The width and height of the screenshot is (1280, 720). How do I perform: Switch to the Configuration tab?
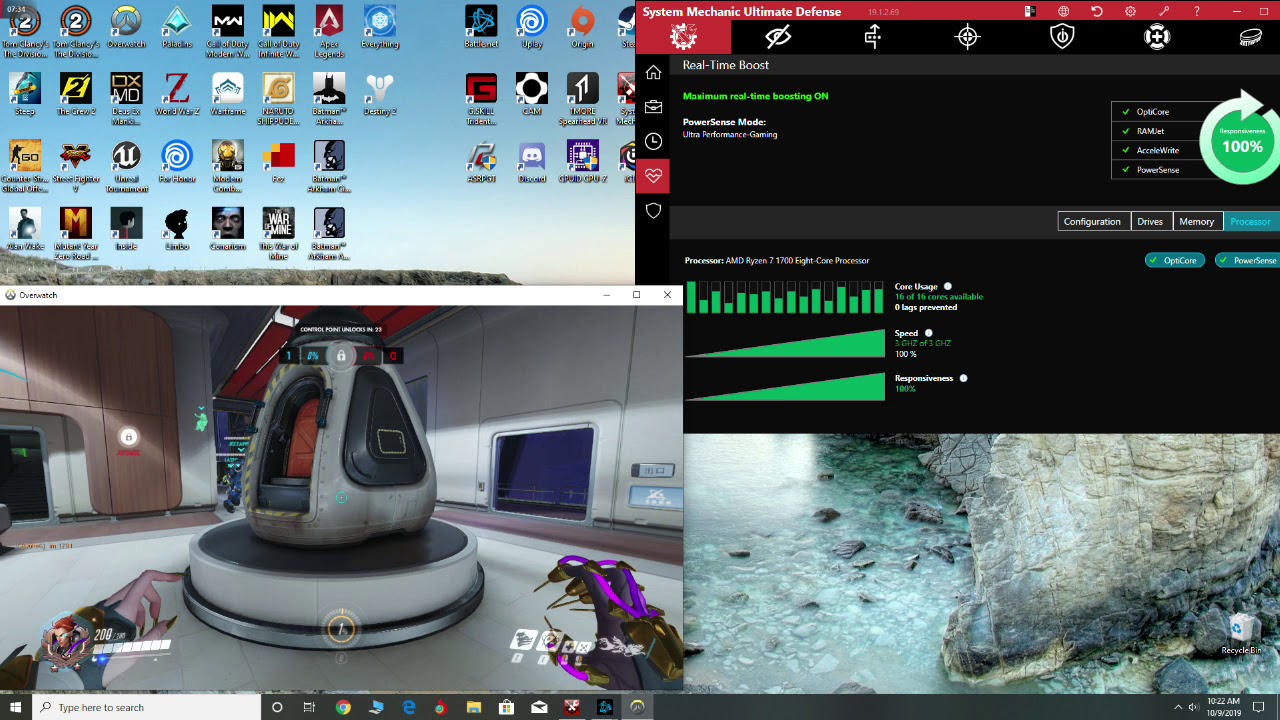(x=1092, y=221)
